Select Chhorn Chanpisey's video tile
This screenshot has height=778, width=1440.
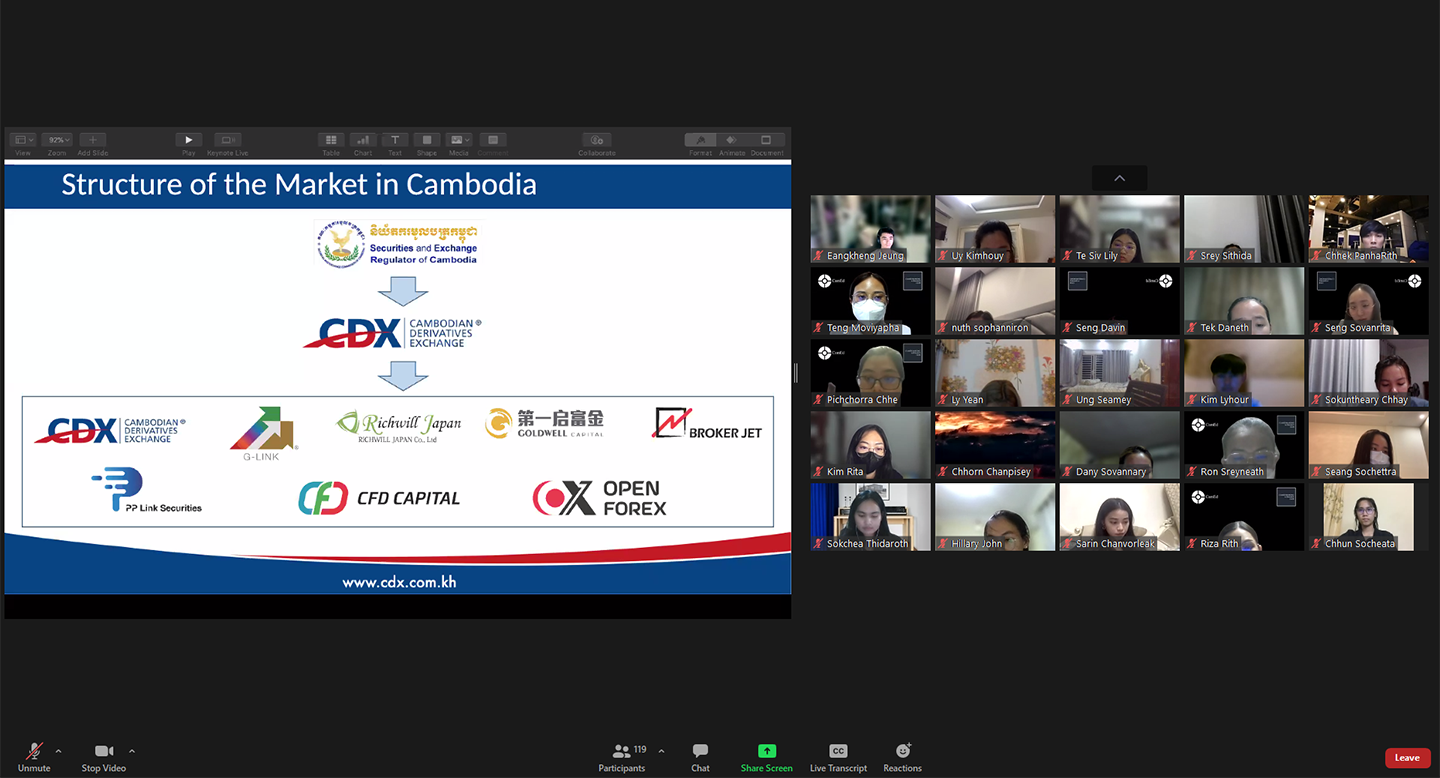coord(995,445)
